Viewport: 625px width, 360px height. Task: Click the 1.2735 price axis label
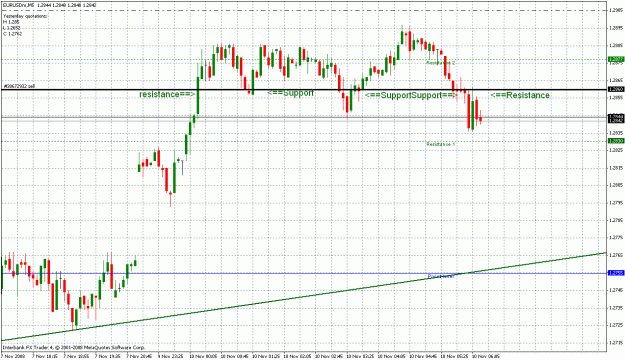(616, 307)
